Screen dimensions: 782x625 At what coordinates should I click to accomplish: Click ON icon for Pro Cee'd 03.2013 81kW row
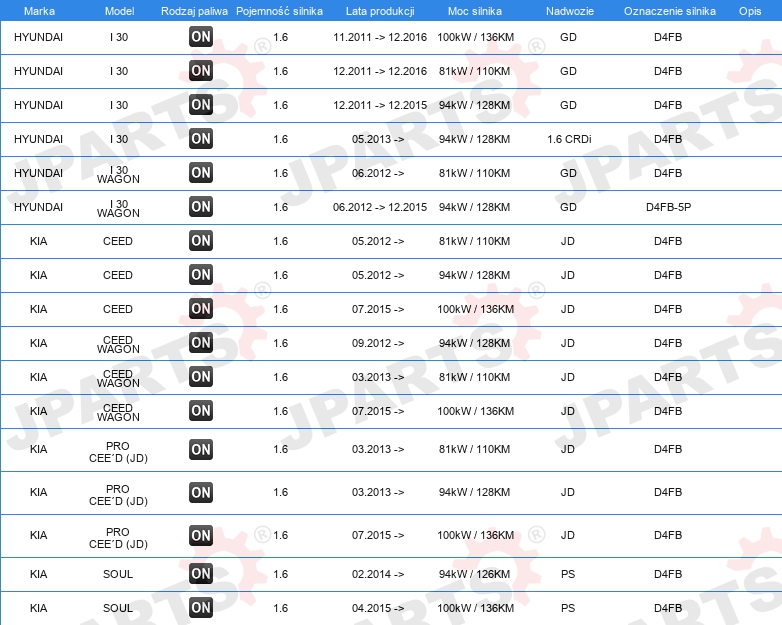(x=201, y=449)
